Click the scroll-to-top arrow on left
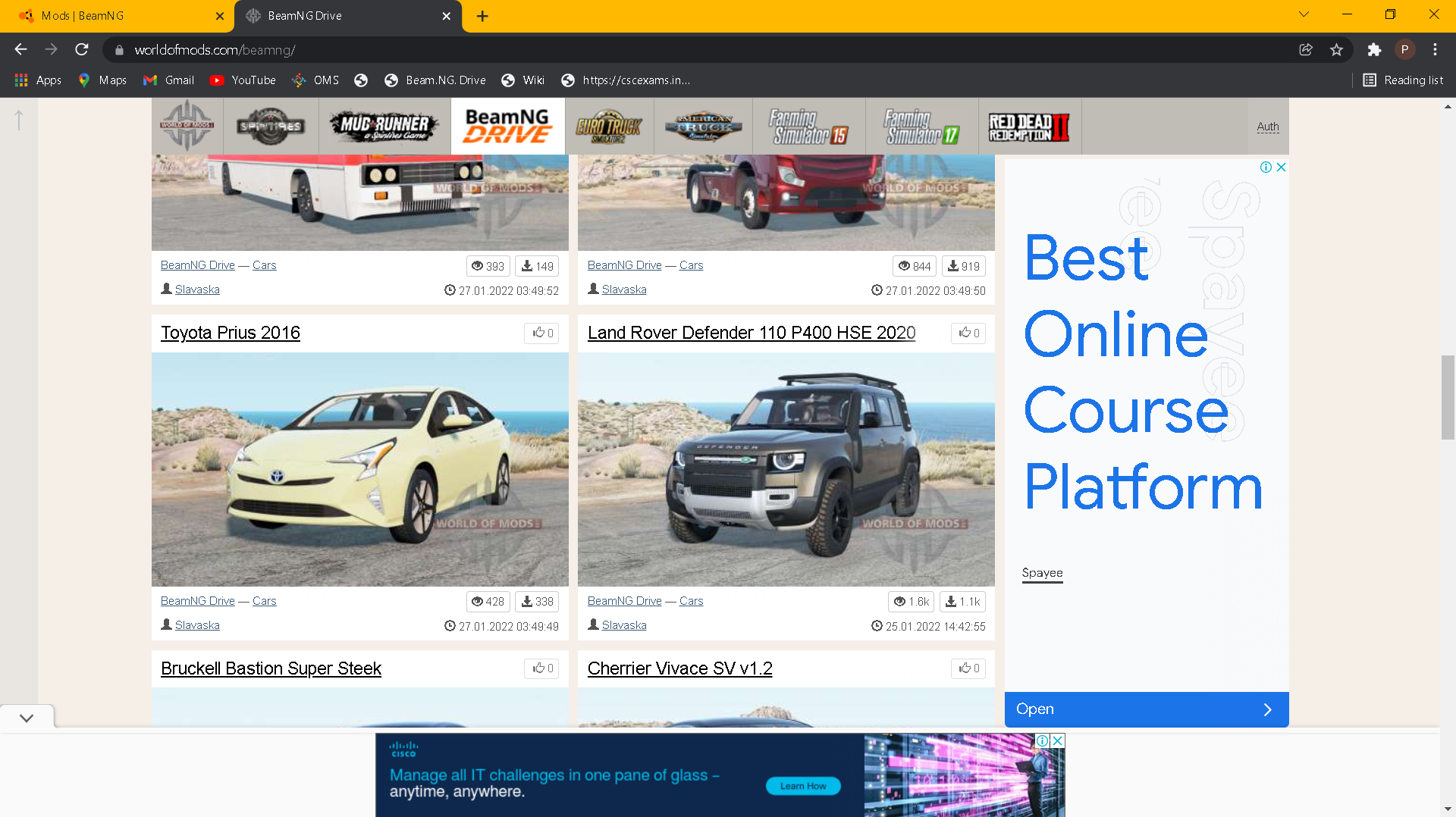 [19, 120]
